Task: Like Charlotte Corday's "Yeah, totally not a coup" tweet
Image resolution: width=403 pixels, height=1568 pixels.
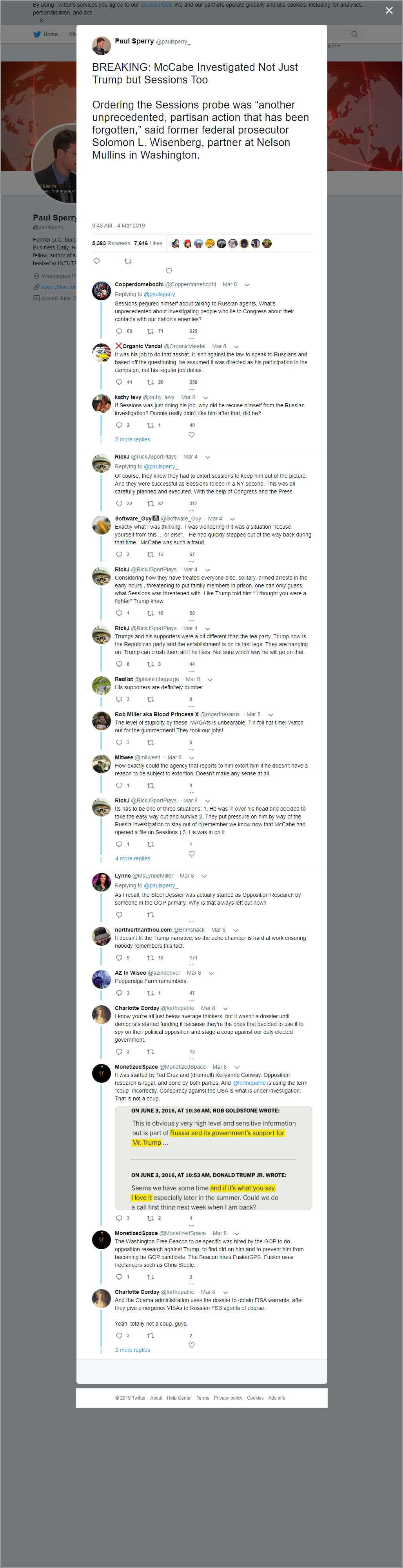Action: (x=191, y=1345)
